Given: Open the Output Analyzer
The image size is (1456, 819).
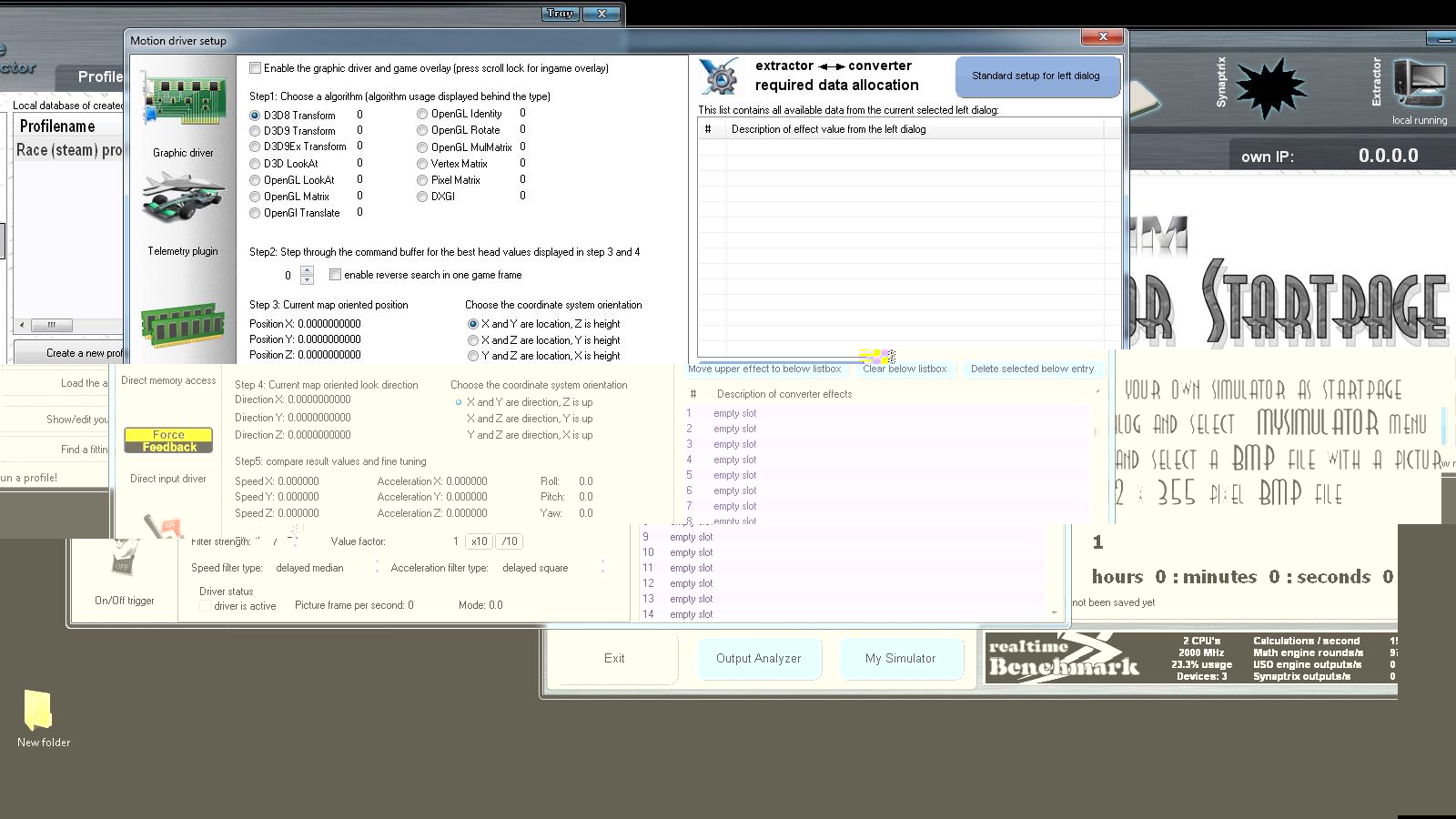Looking at the screenshot, I should [759, 658].
